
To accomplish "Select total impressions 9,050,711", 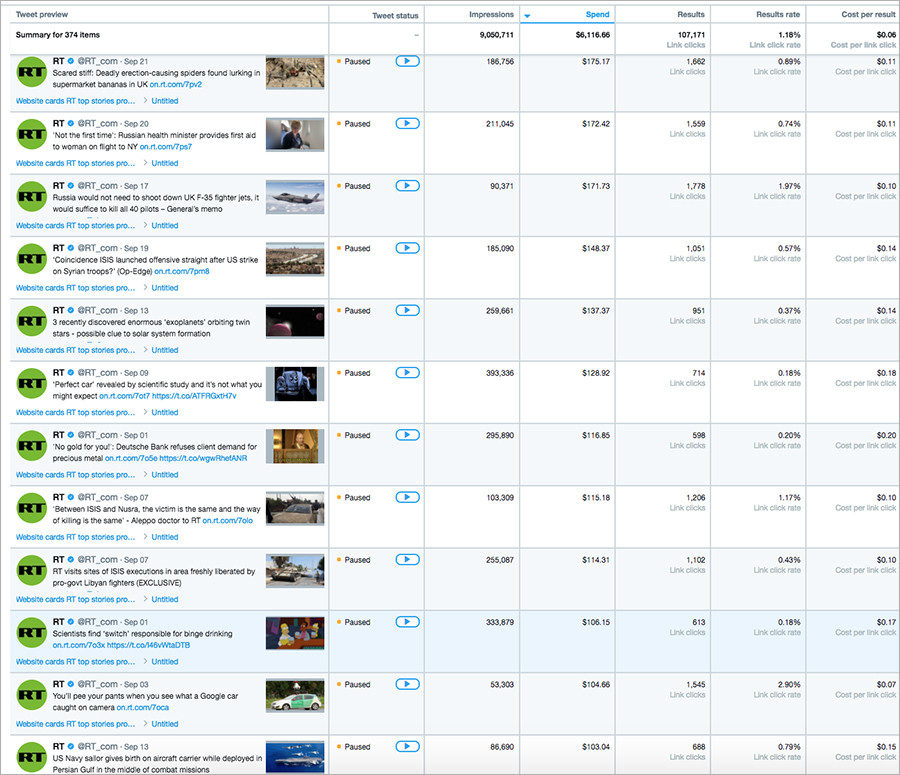I will (497, 35).
